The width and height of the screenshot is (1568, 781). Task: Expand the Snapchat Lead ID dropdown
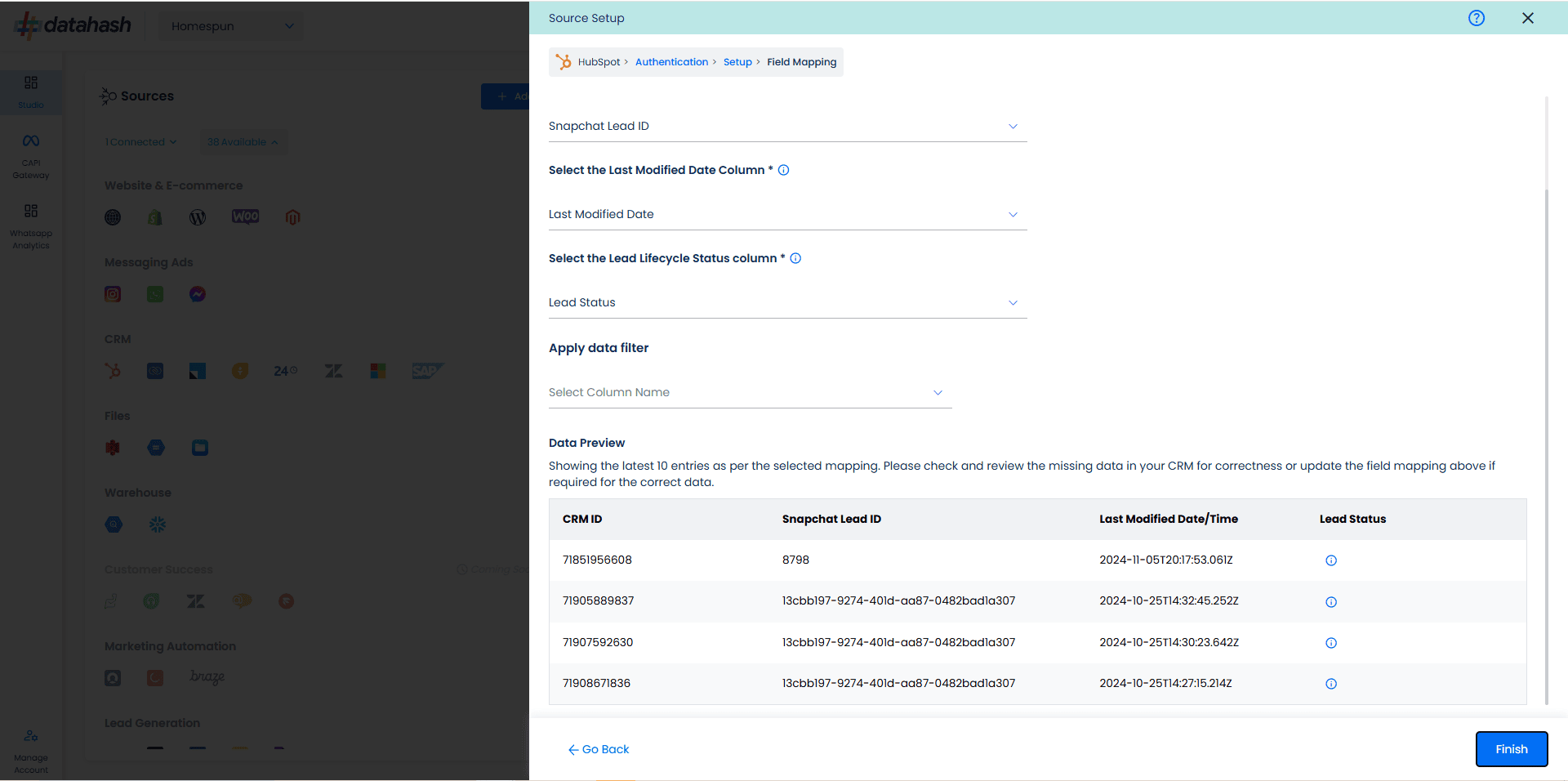click(x=787, y=126)
